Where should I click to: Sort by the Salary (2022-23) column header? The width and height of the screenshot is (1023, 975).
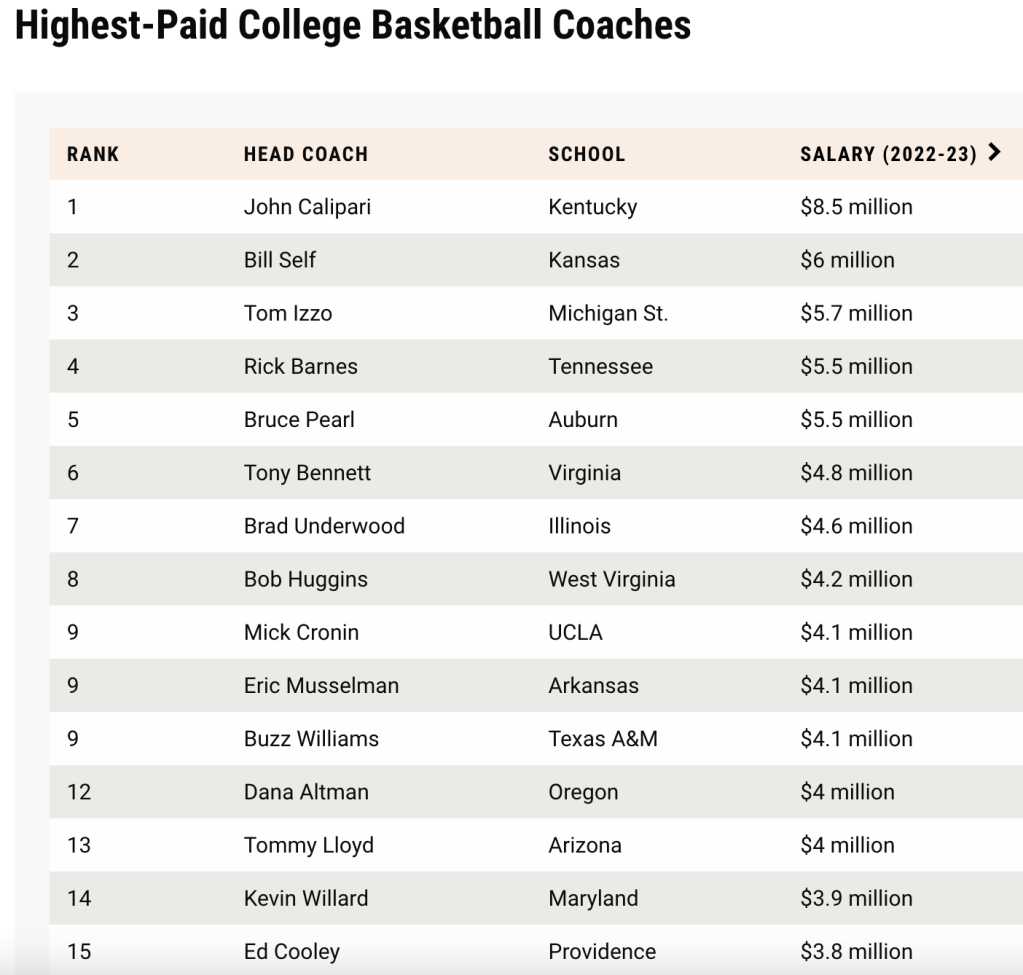pyautogui.click(x=888, y=154)
